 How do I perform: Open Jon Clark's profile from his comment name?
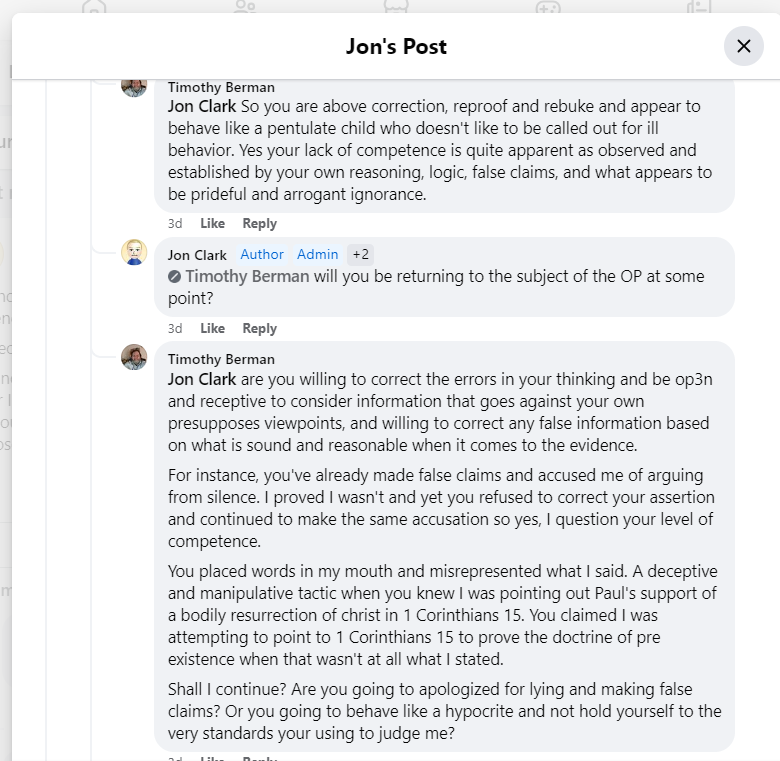pos(197,255)
